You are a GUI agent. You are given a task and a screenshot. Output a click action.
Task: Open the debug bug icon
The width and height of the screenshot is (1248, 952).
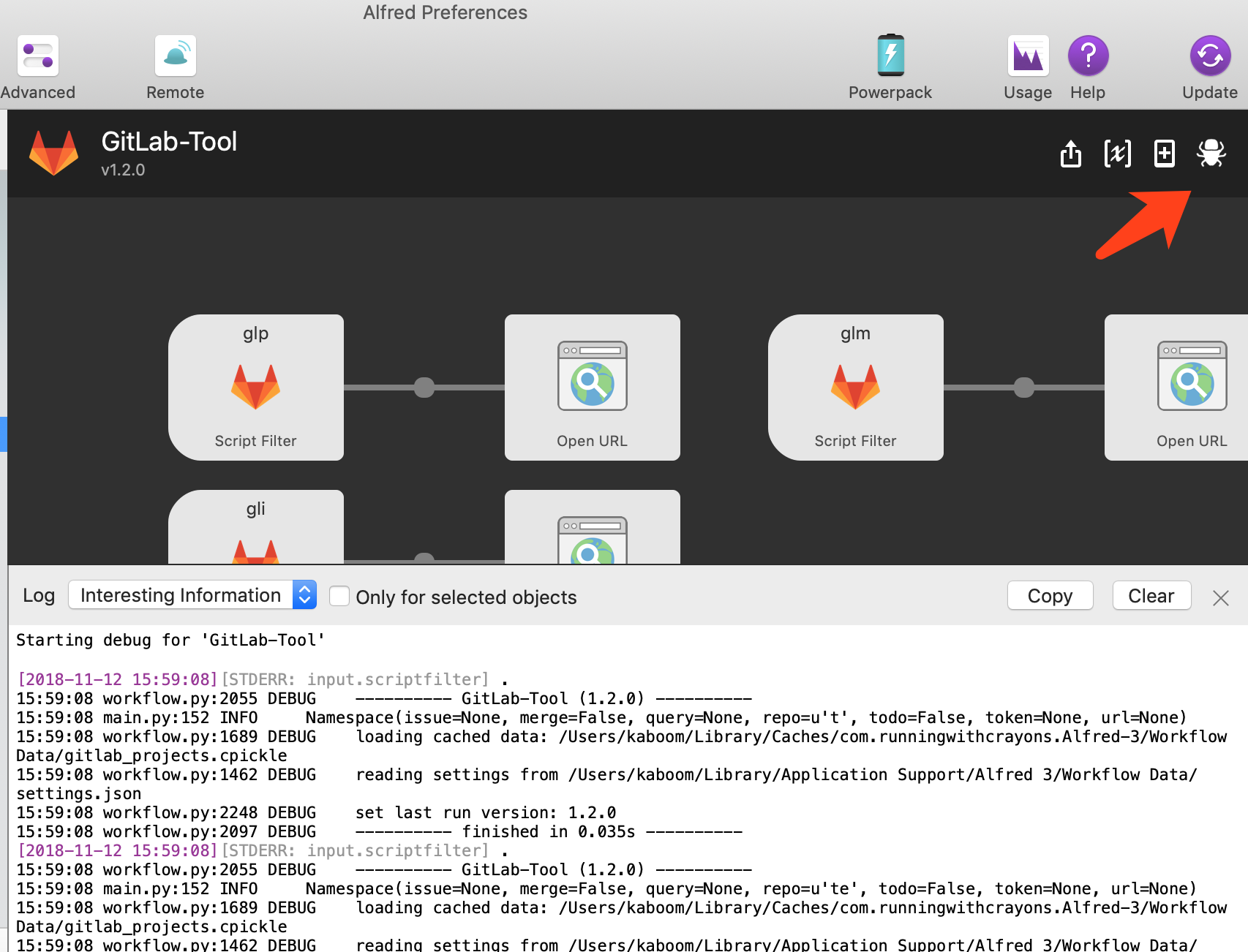pyautogui.click(x=1211, y=154)
